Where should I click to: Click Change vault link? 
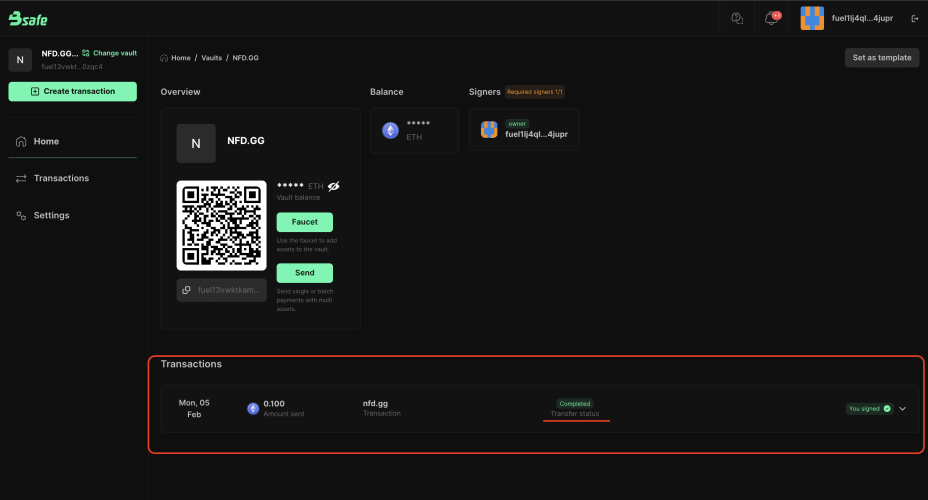coord(109,53)
